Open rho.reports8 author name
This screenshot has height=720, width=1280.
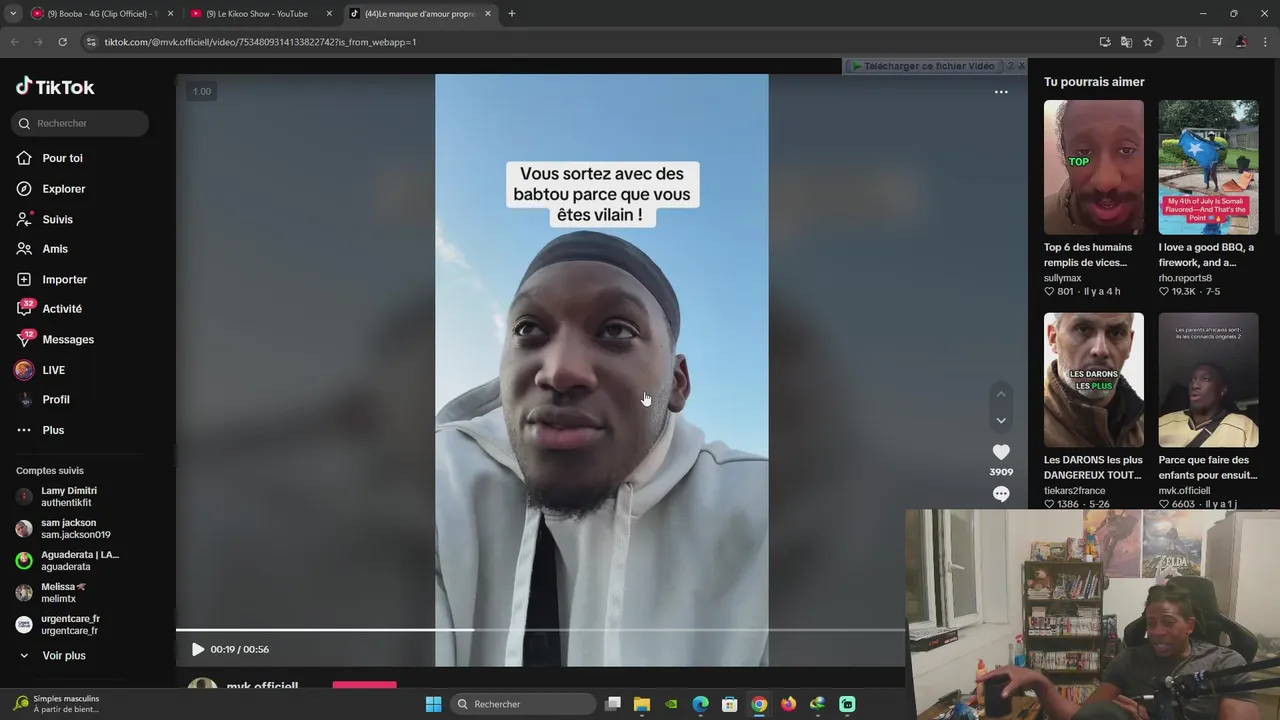tap(1185, 278)
